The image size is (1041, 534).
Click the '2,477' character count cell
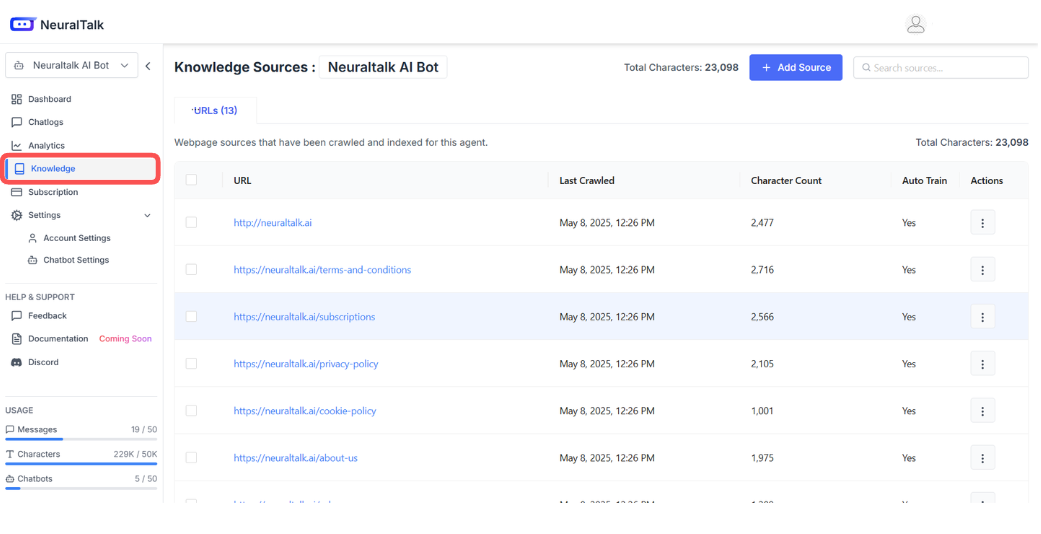coord(762,223)
